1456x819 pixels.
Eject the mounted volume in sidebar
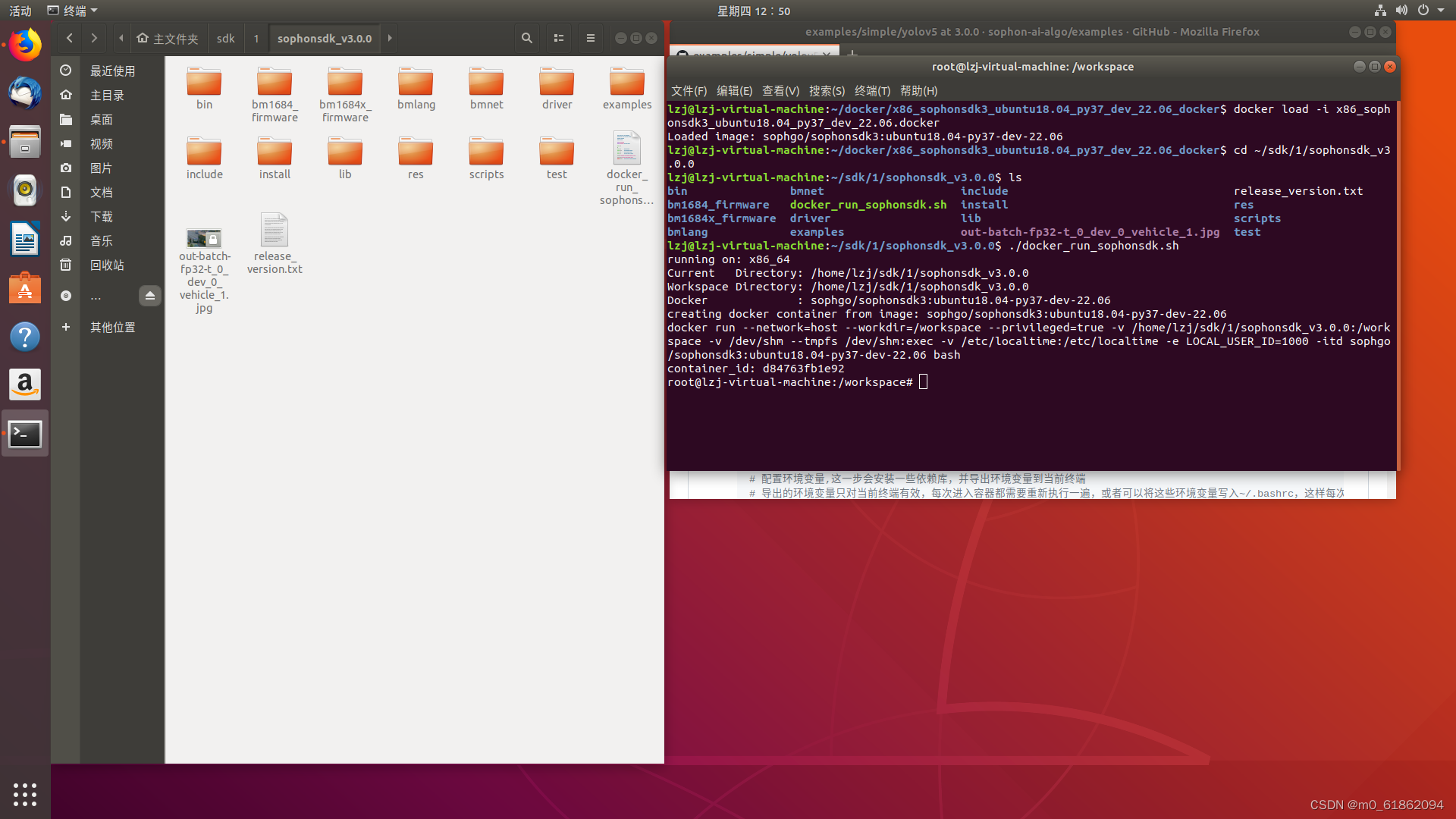150,296
